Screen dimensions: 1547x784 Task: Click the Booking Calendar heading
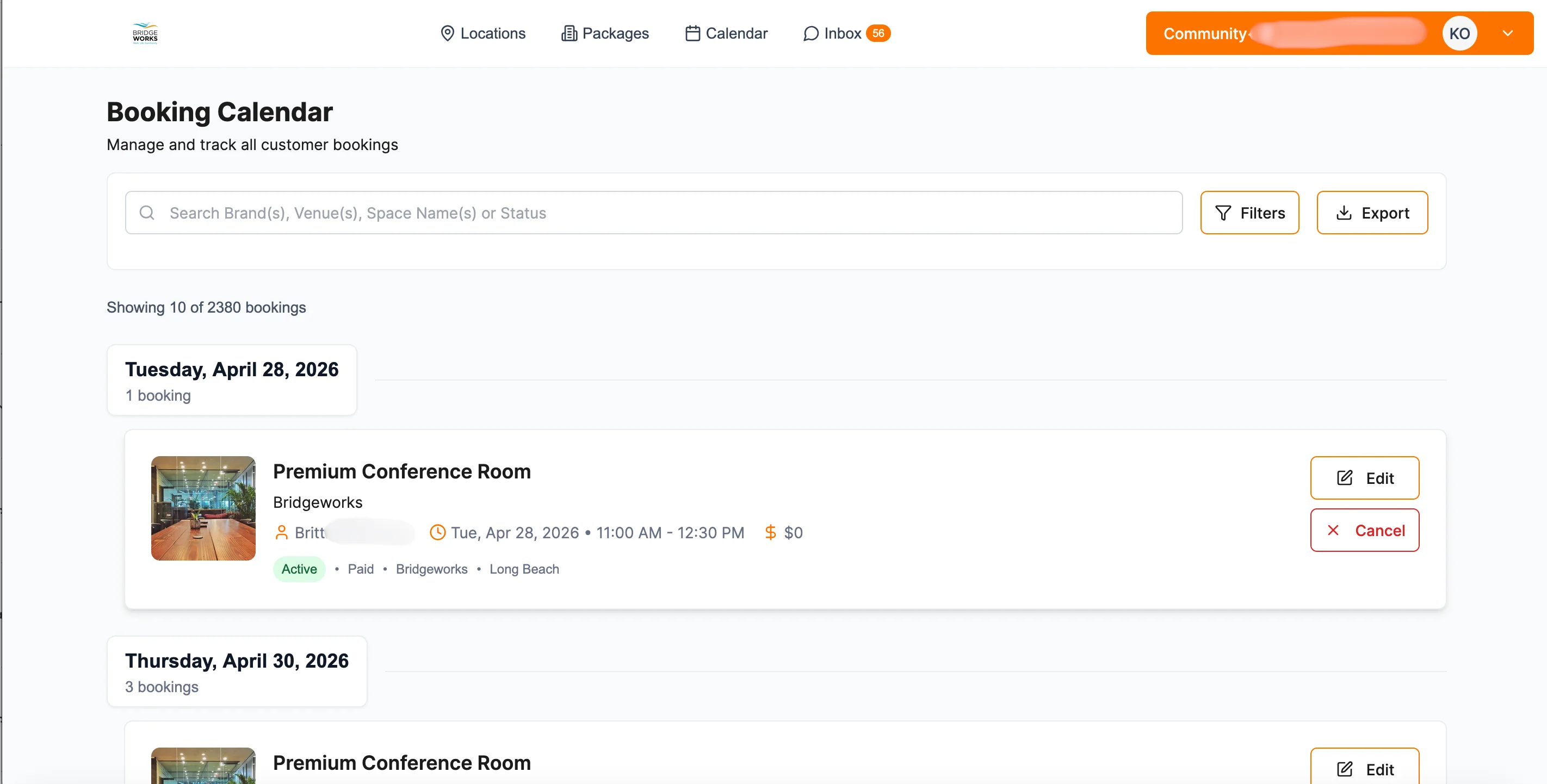(220, 112)
